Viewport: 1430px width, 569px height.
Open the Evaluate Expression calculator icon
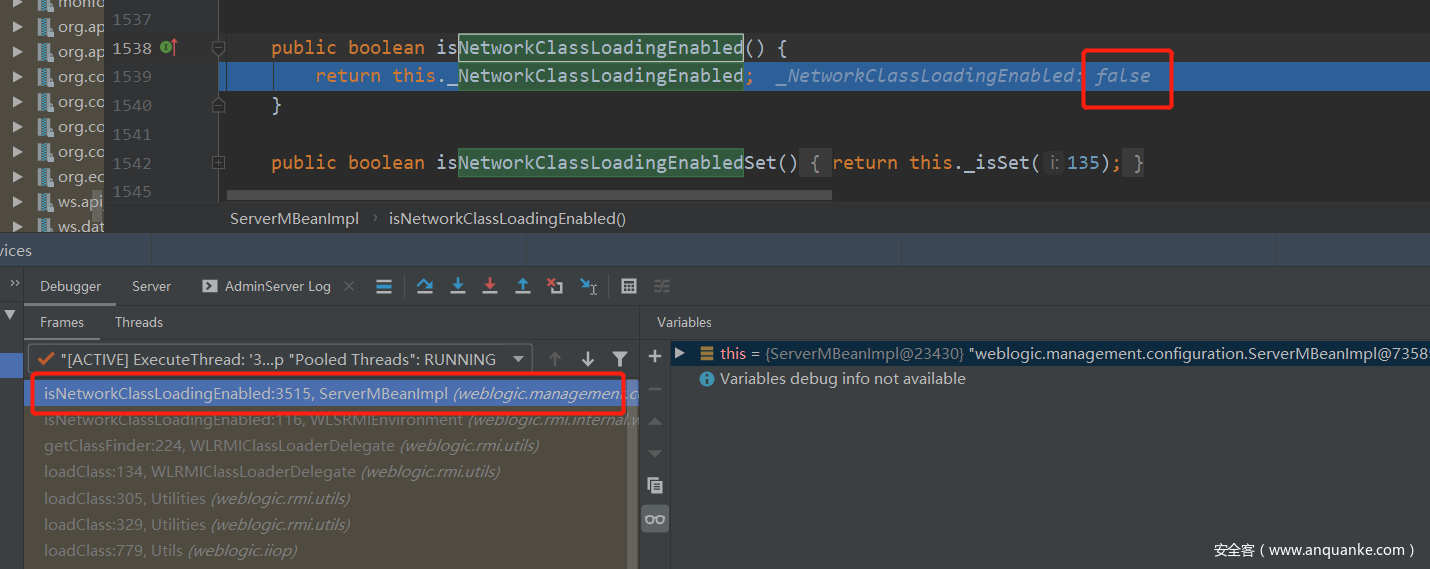[629, 286]
